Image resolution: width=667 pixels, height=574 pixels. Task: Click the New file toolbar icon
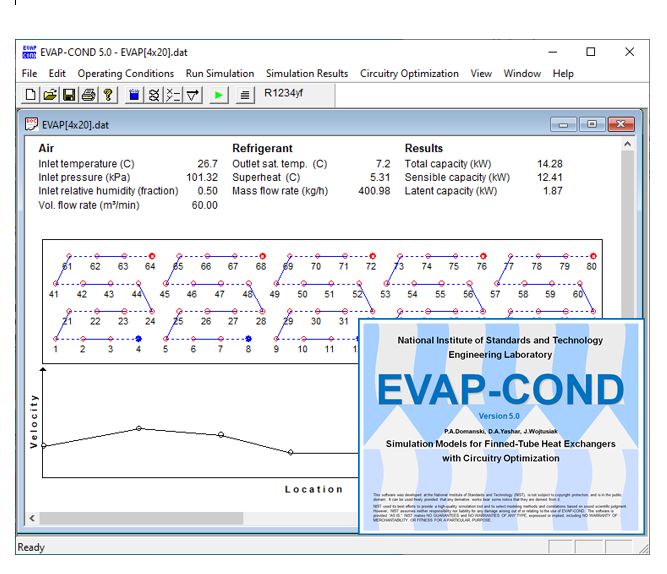pyautogui.click(x=31, y=95)
